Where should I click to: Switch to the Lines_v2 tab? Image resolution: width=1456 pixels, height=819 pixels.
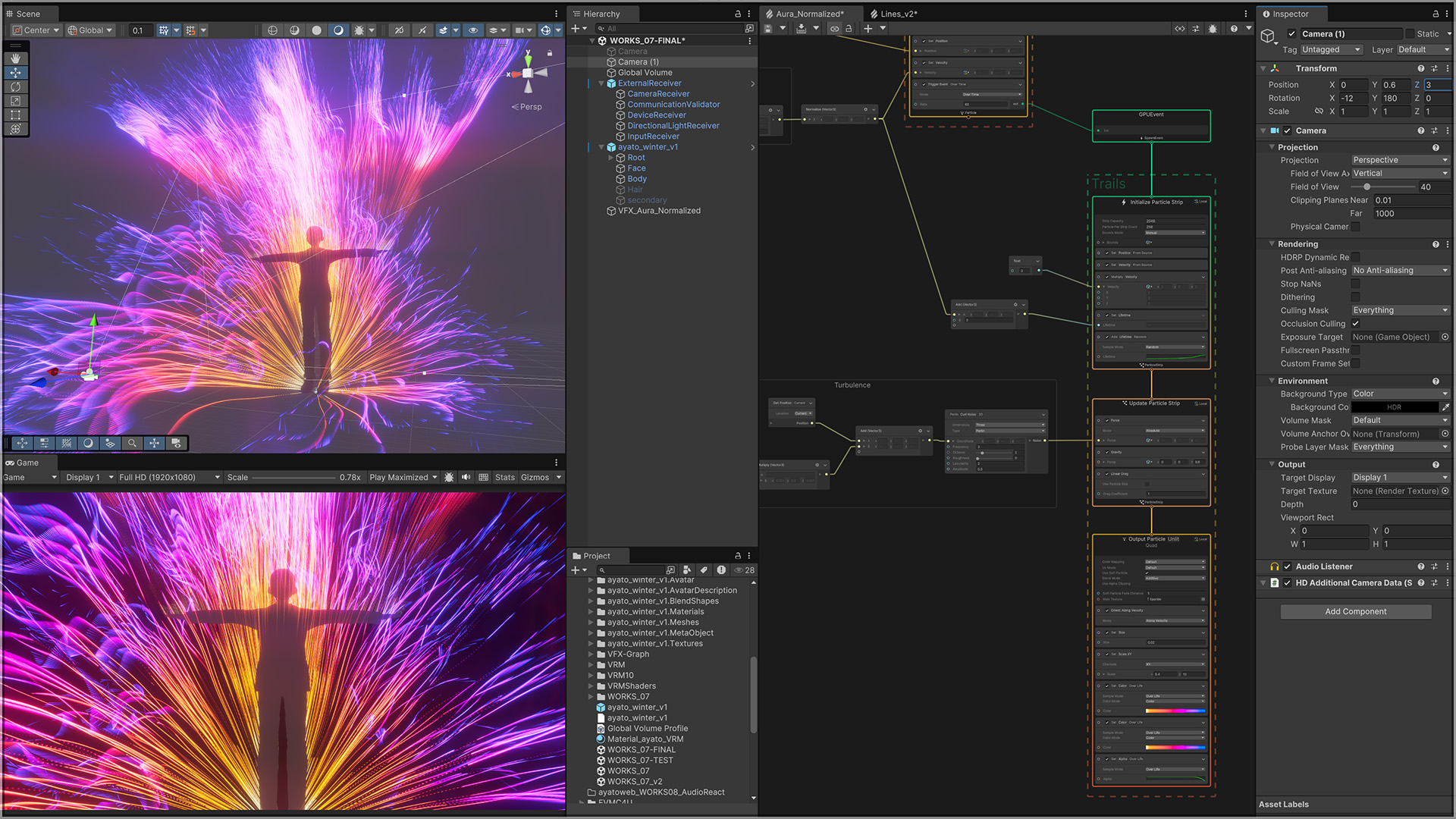click(x=897, y=14)
